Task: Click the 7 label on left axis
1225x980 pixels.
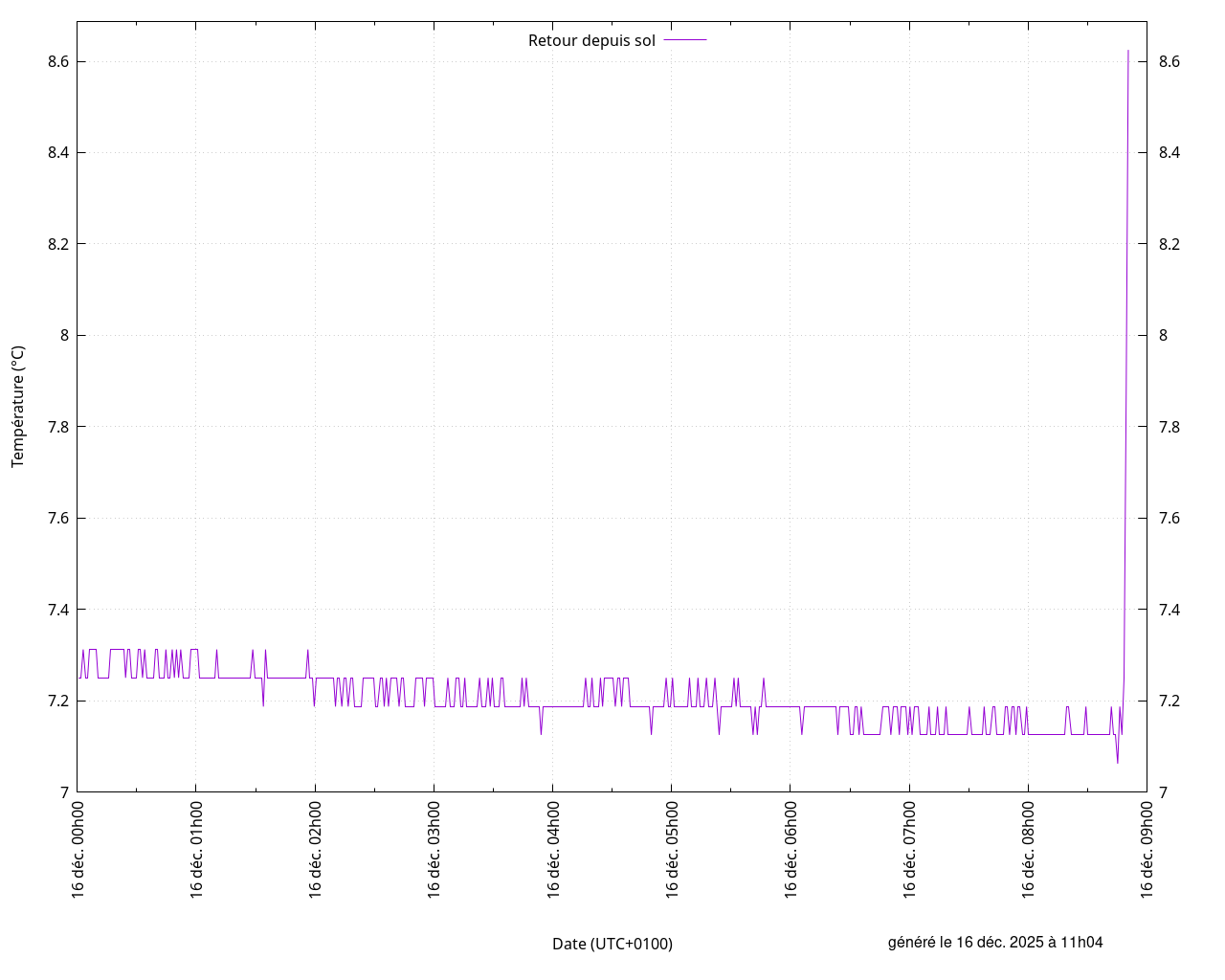Action: [63, 792]
